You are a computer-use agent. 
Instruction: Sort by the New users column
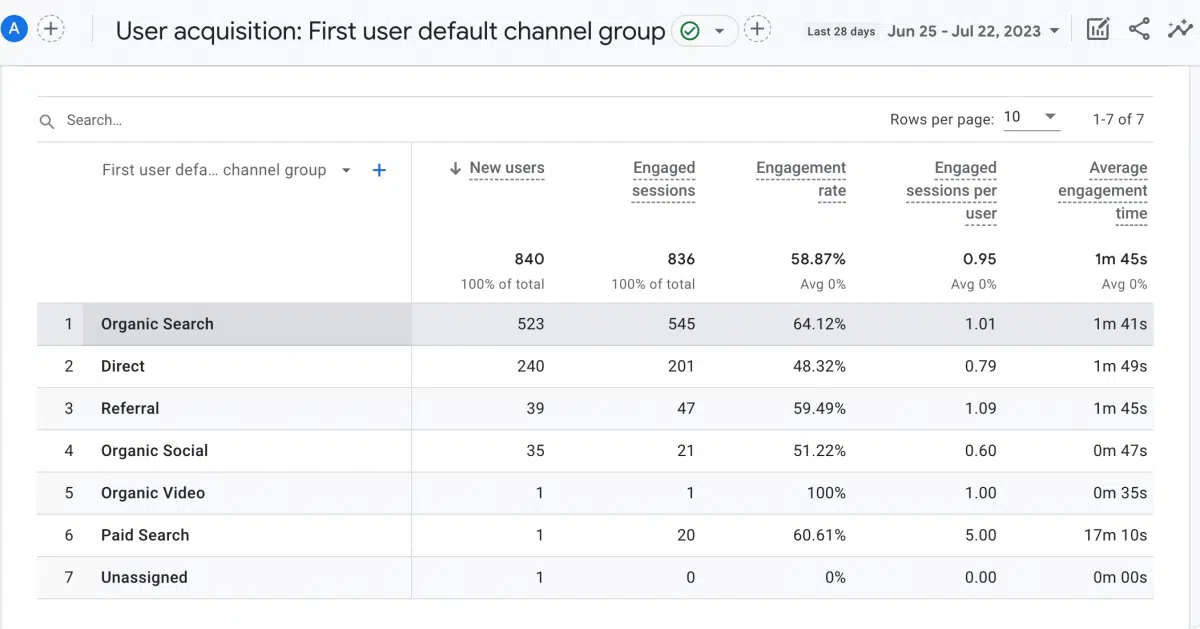coord(507,168)
